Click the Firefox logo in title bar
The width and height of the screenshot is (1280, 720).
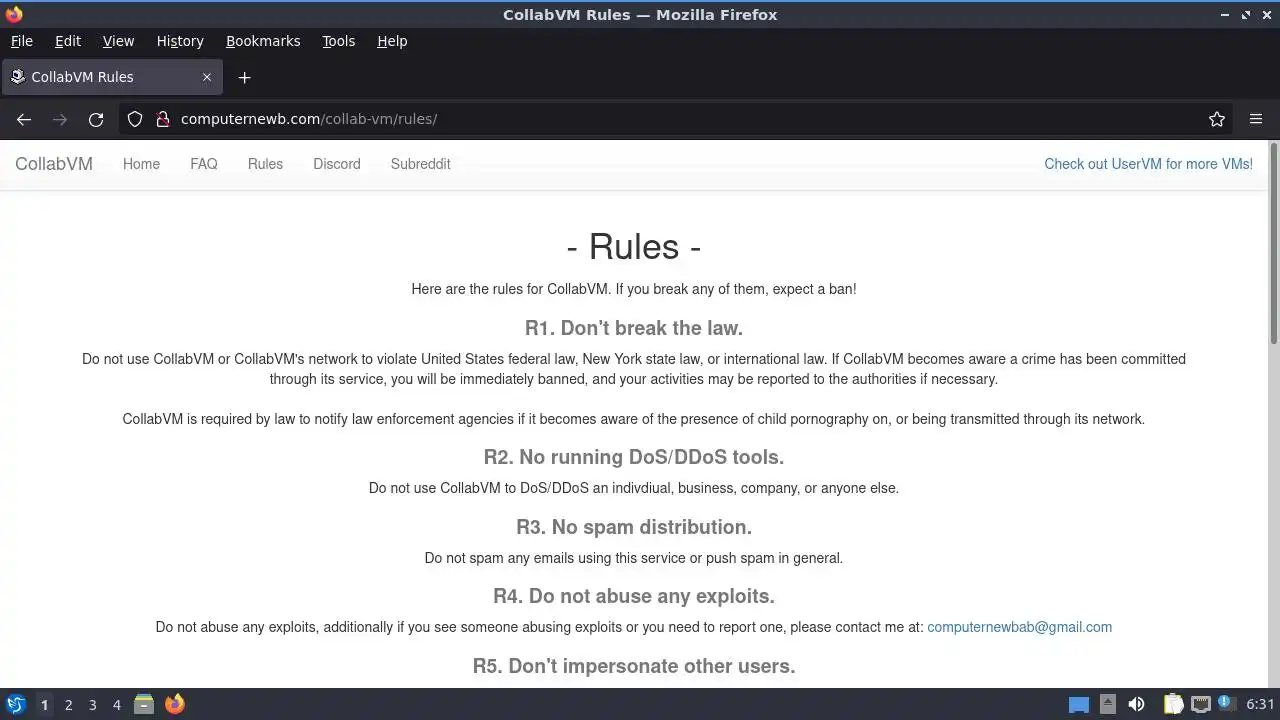coord(14,14)
